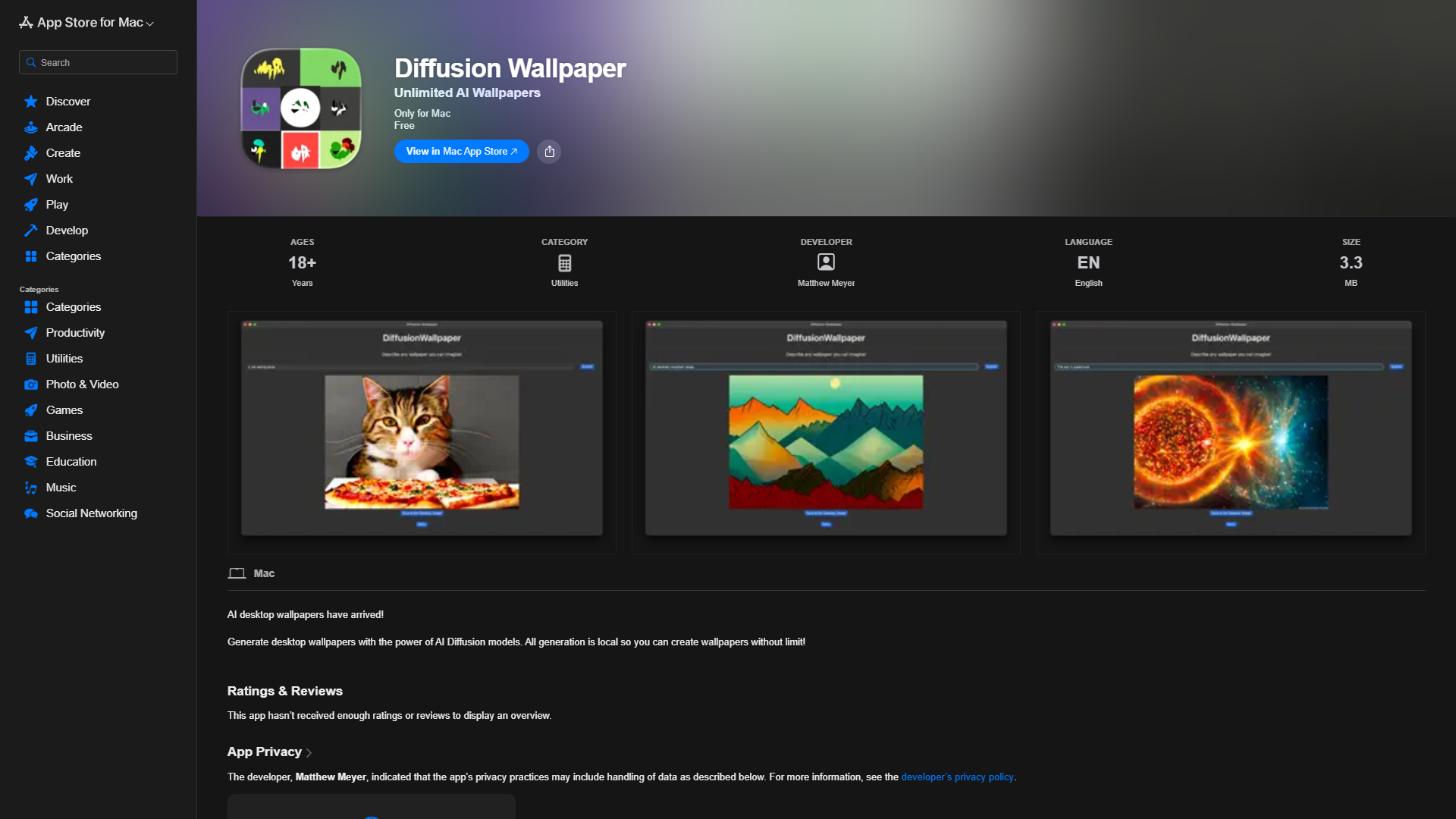This screenshot has height=819, width=1456.
Task: Click the share icon button
Action: pos(549,152)
